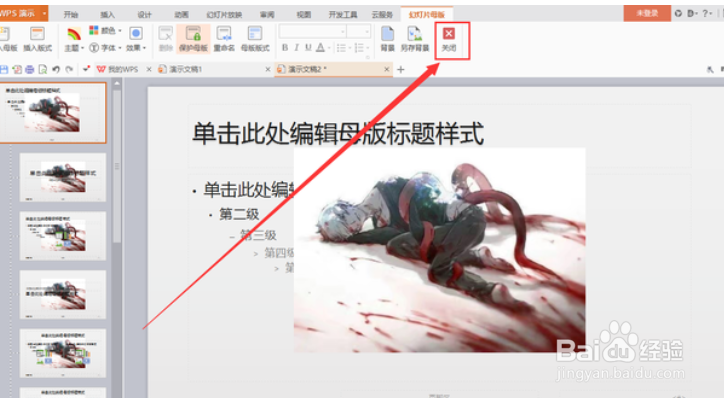Click the bullet list icon
The height and width of the screenshot is (398, 724).
pyautogui.click(x=341, y=48)
